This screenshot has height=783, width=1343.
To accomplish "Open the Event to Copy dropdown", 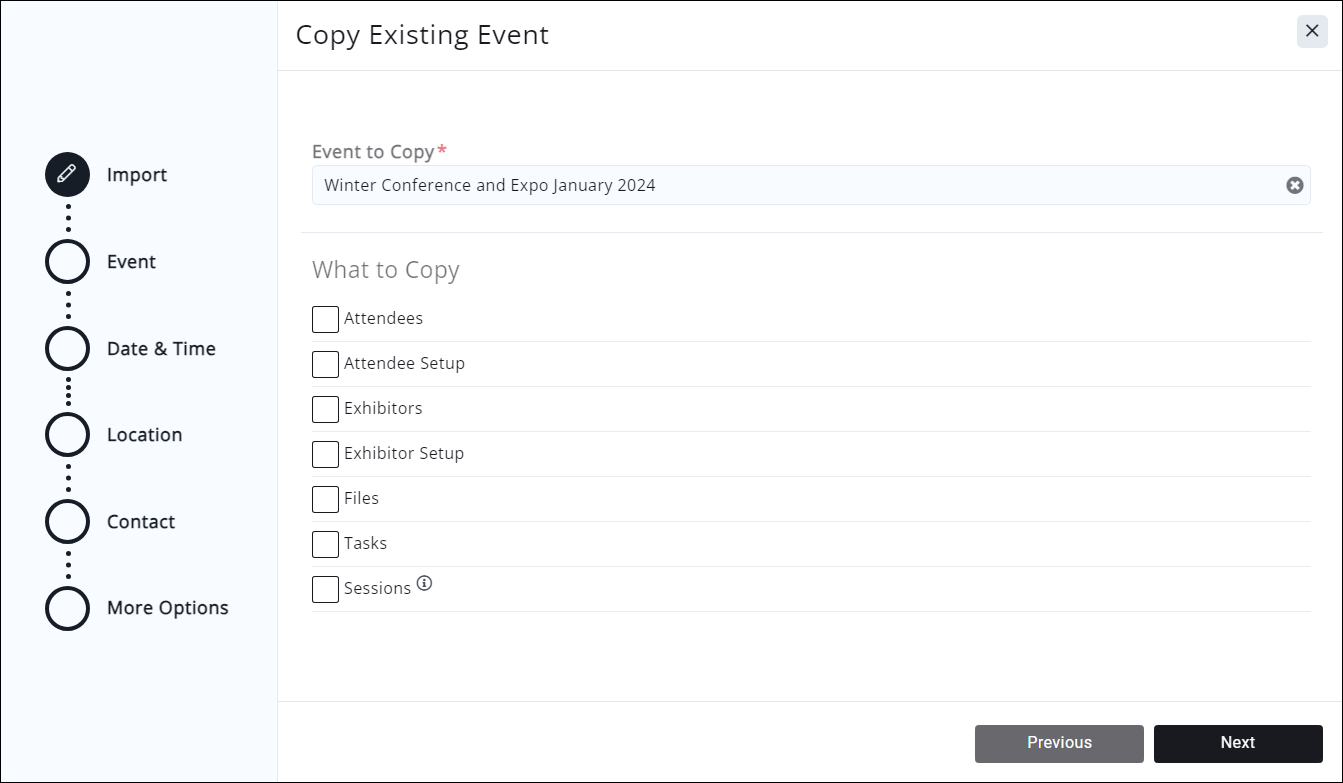I will (x=790, y=186).
